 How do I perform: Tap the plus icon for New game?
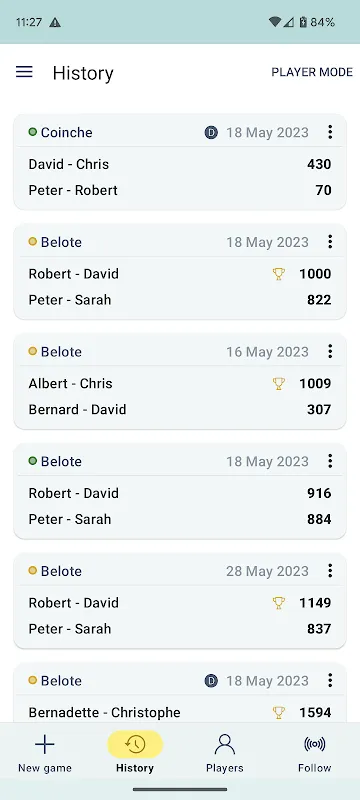point(45,745)
